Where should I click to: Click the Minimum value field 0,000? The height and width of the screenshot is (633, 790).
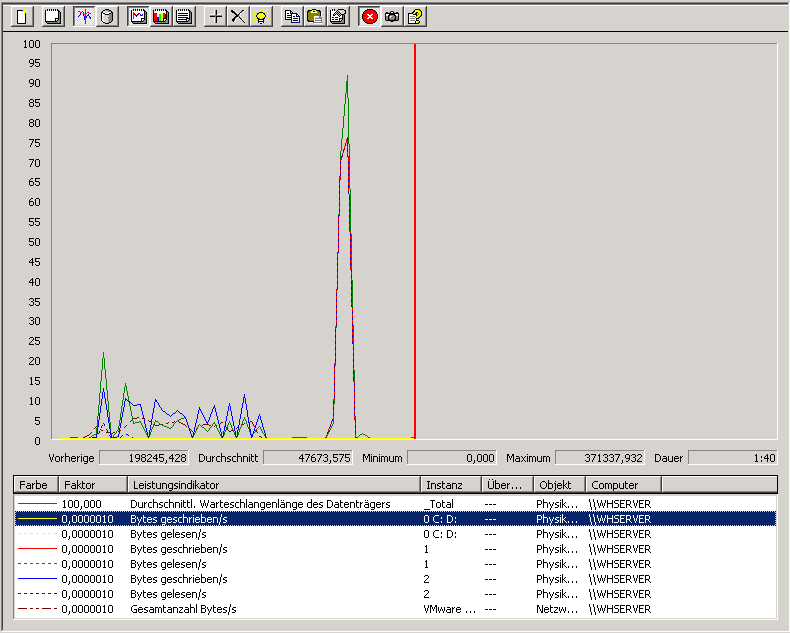point(452,458)
